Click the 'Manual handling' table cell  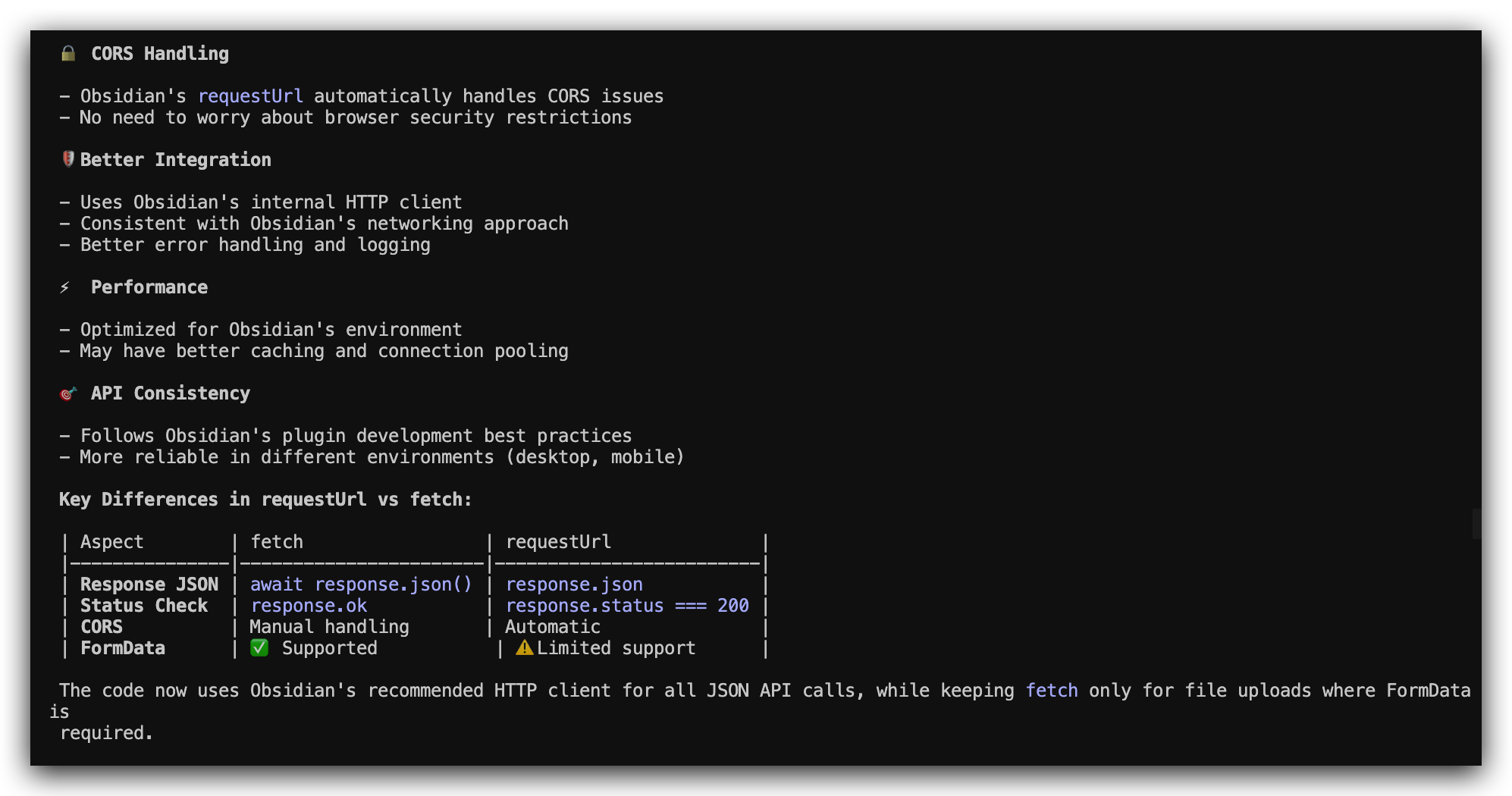tap(329, 627)
